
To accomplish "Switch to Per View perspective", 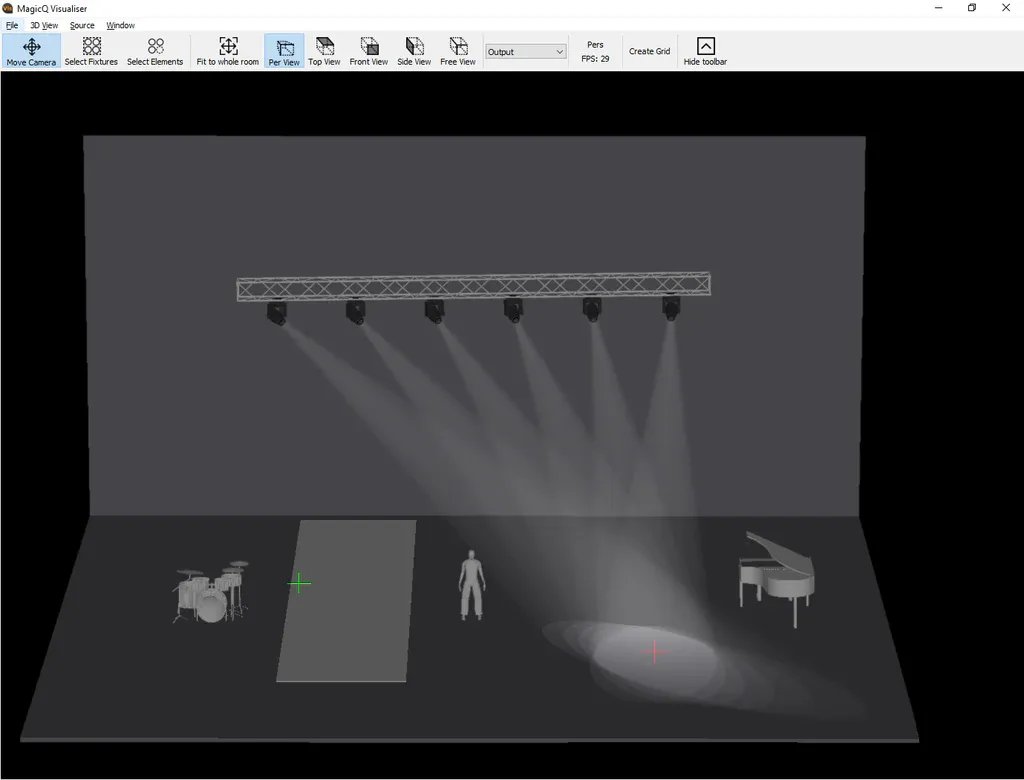I will tap(284, 51).
